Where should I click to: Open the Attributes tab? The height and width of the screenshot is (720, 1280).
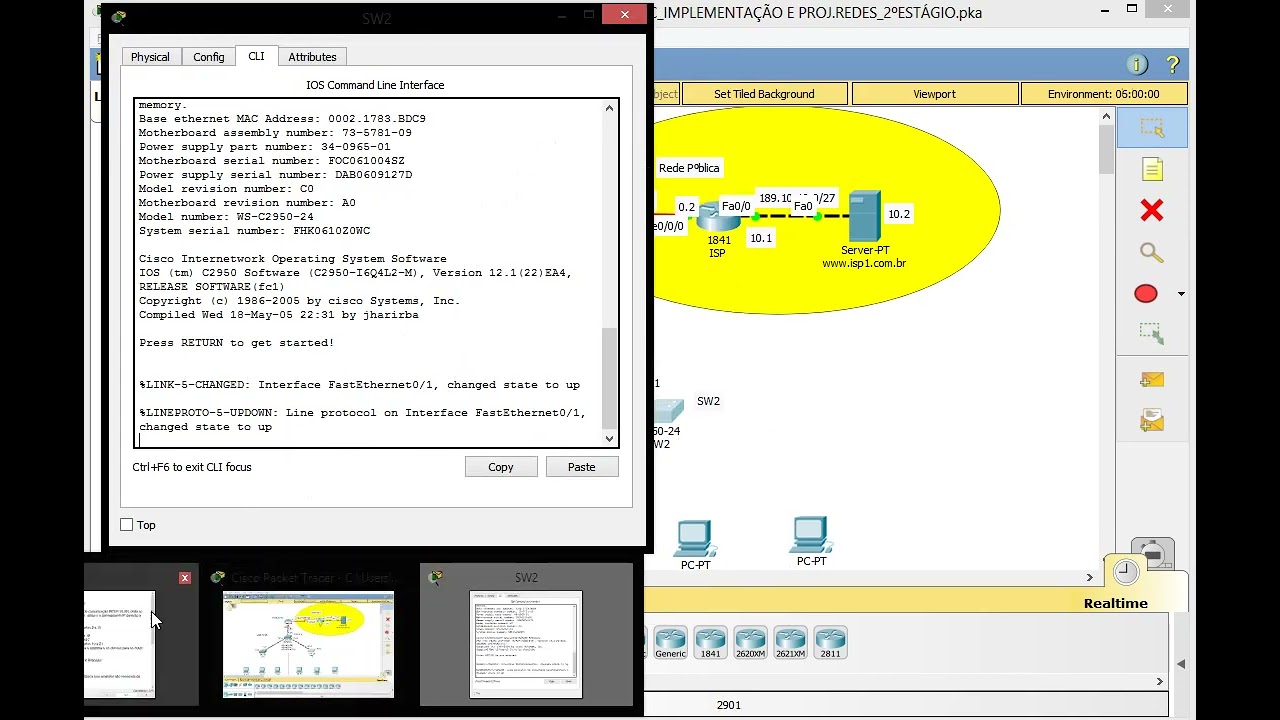[312, 57]
